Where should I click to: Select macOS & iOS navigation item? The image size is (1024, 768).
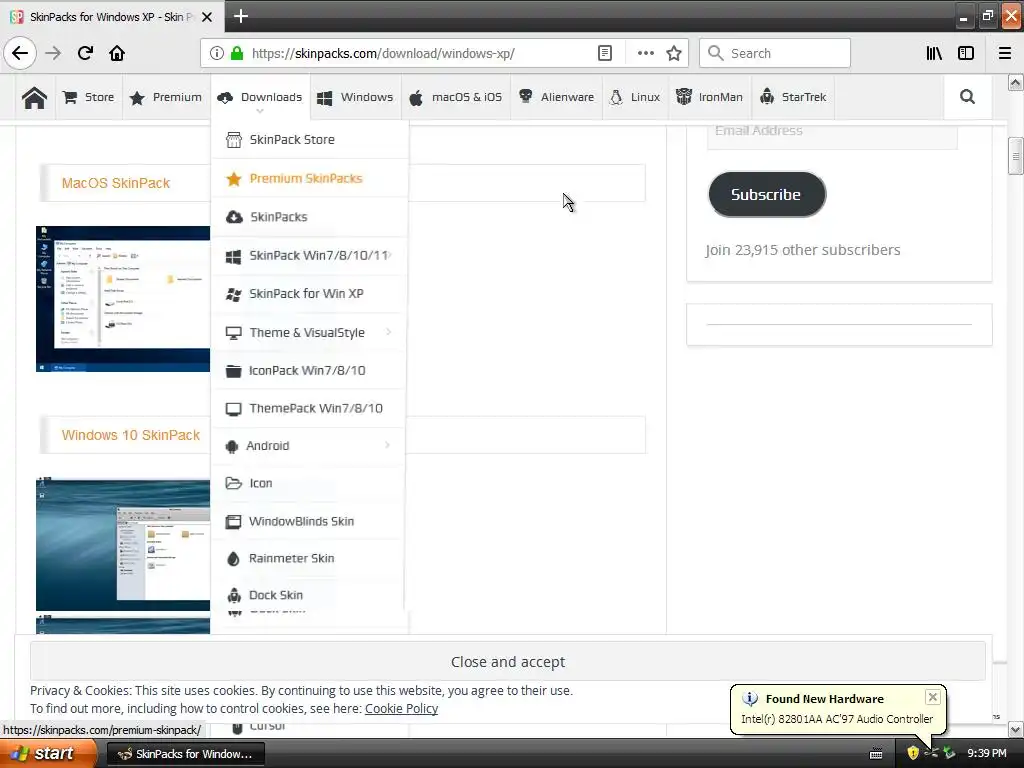(456, 97)
